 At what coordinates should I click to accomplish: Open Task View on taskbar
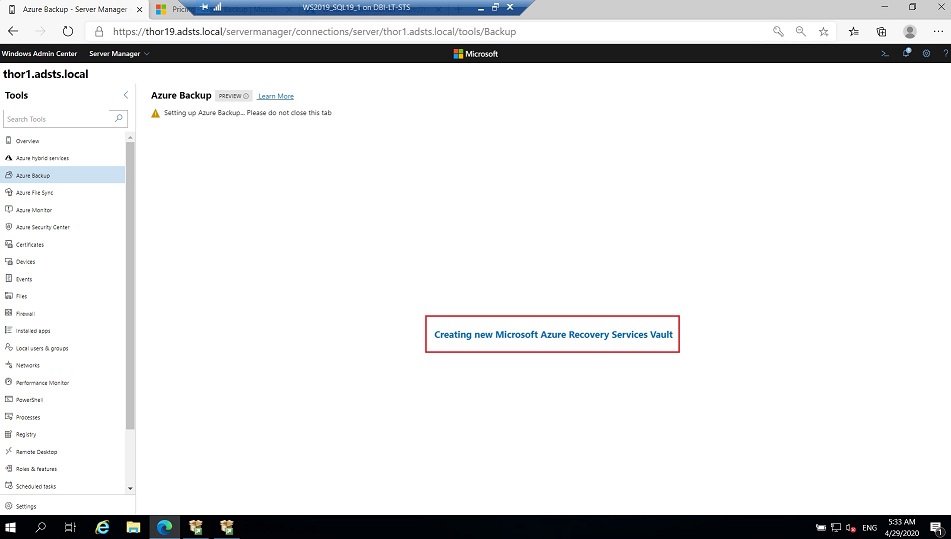[x=70, y=527]
